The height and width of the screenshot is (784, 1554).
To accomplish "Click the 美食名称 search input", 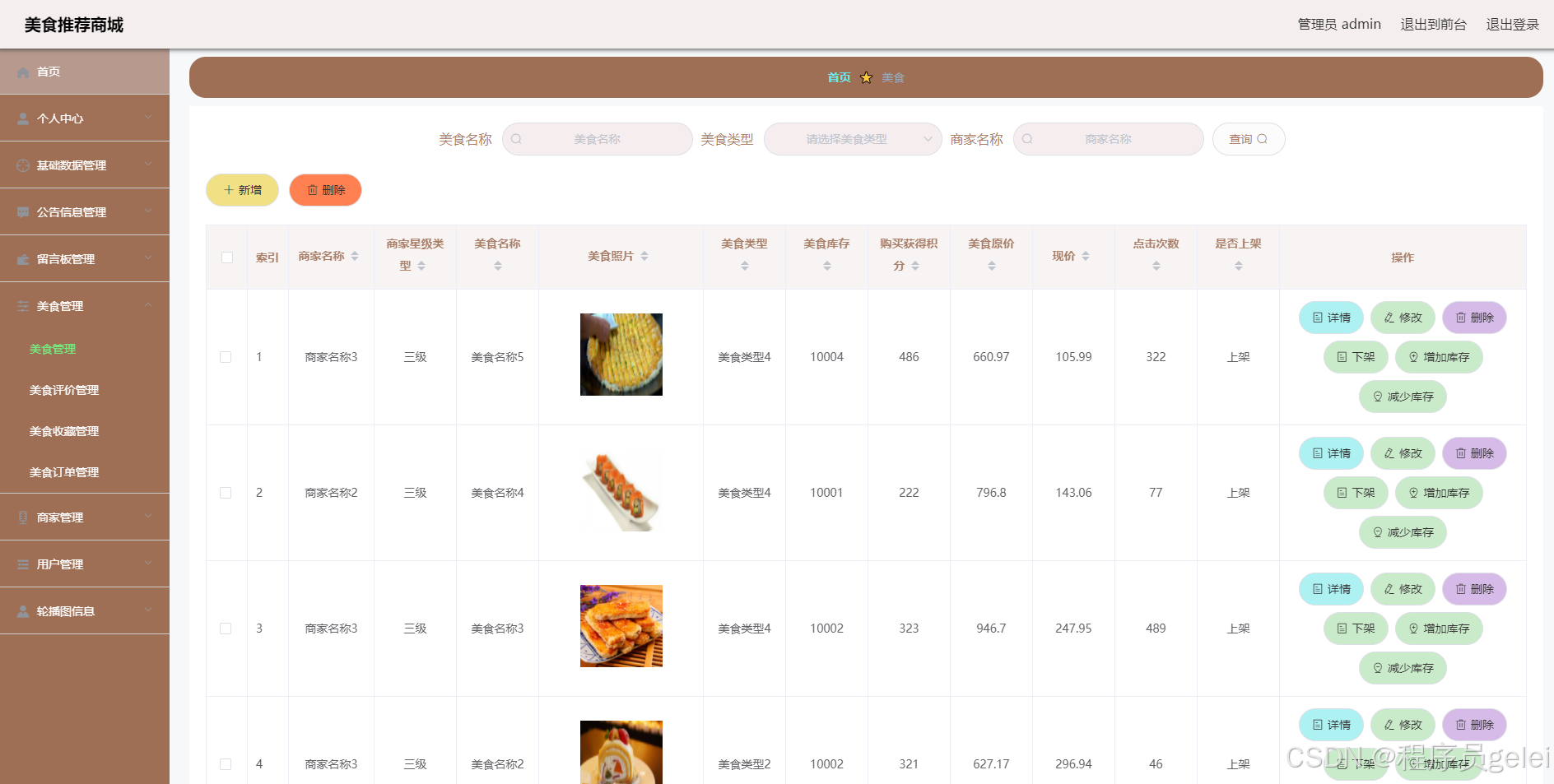I will [598, 140].
